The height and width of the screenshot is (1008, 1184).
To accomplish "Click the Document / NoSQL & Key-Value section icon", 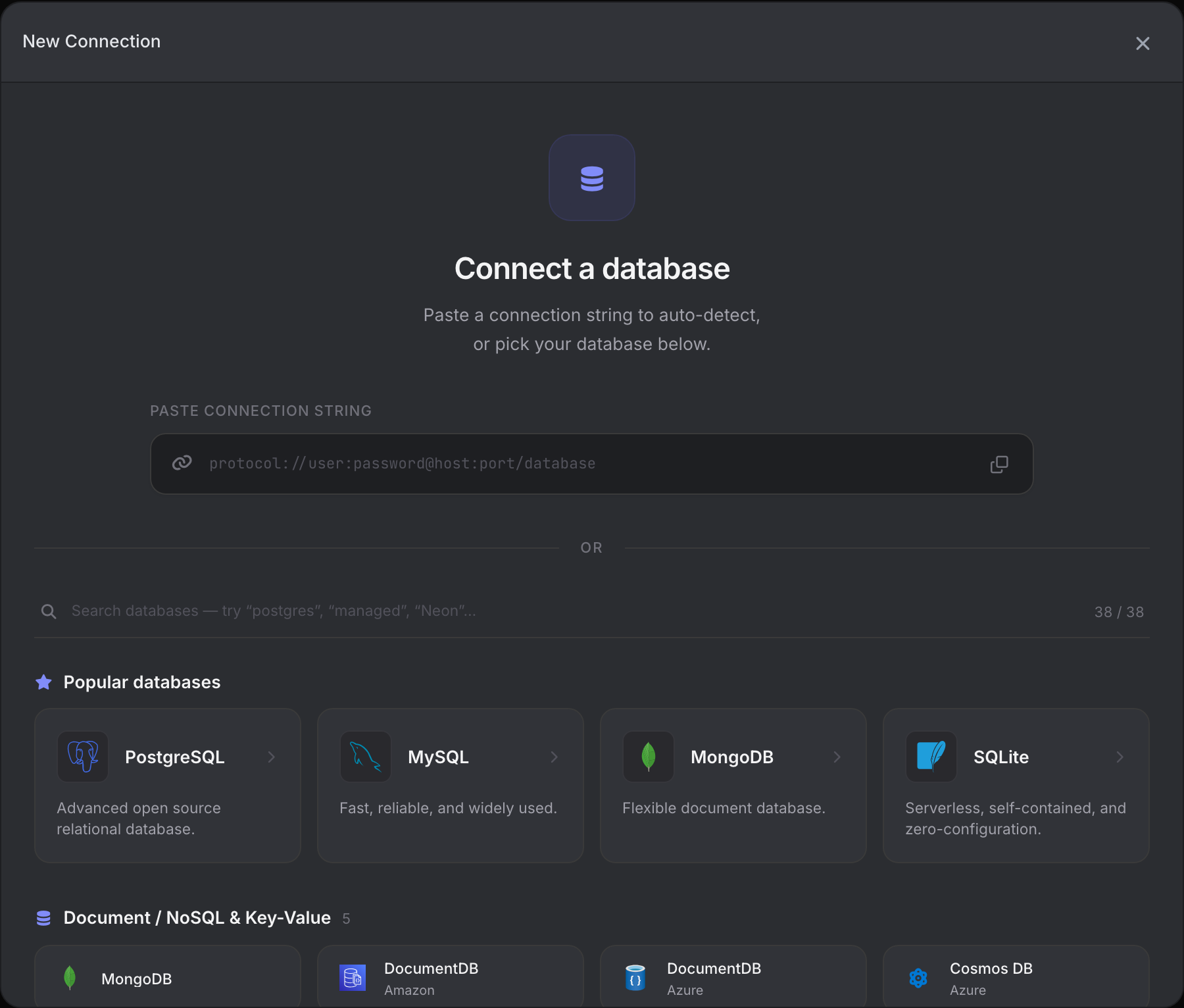I will (43, 918).
